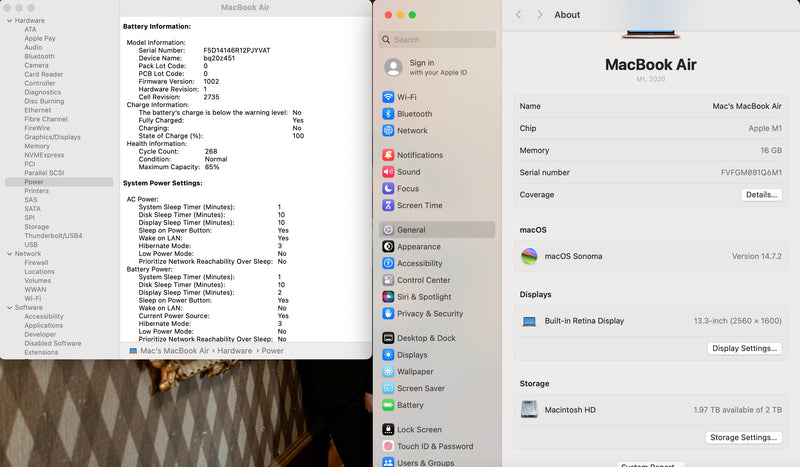The width and height of the screenshot is (800, 467).
Task: Collapse the Network tree section
Action: click(9, 254)
